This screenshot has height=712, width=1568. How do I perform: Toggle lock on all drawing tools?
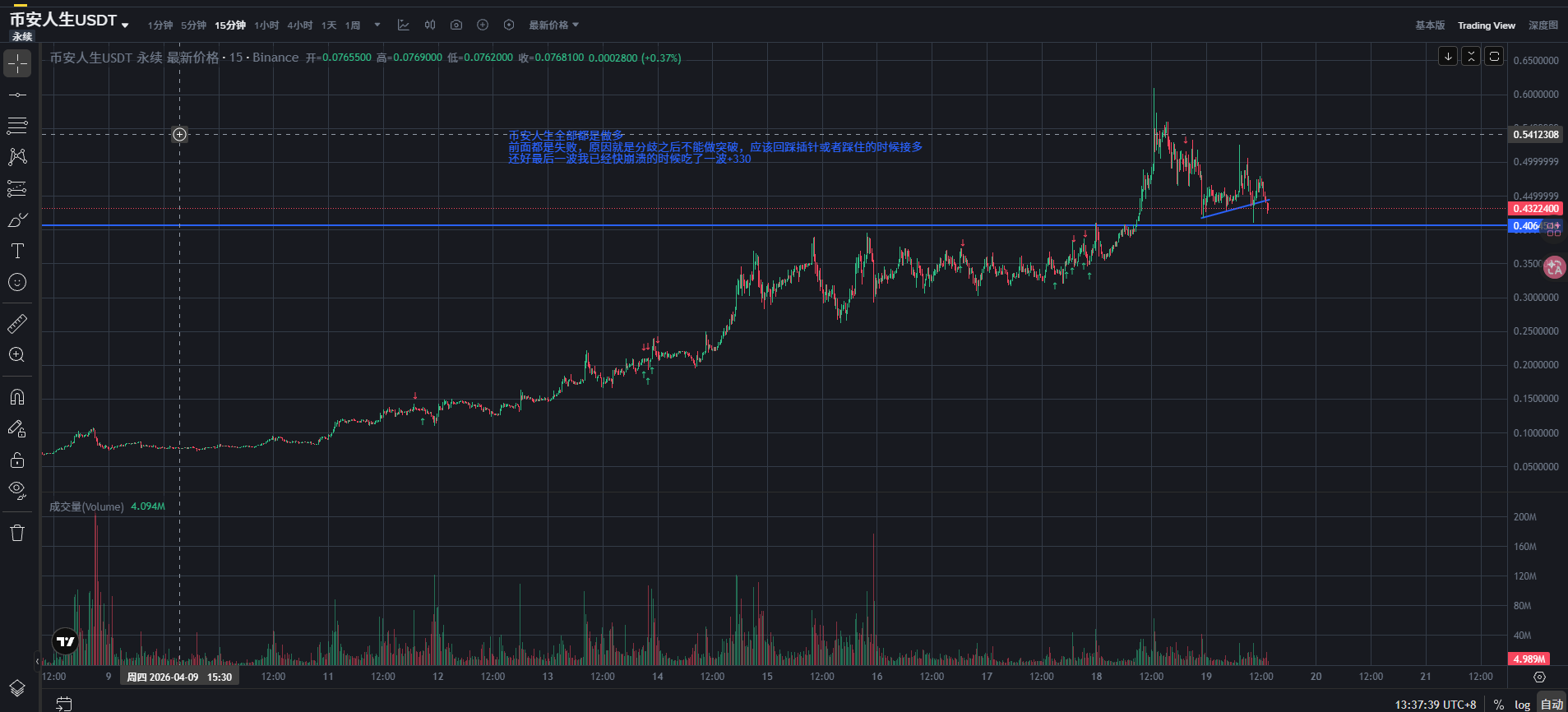point(16,460)
